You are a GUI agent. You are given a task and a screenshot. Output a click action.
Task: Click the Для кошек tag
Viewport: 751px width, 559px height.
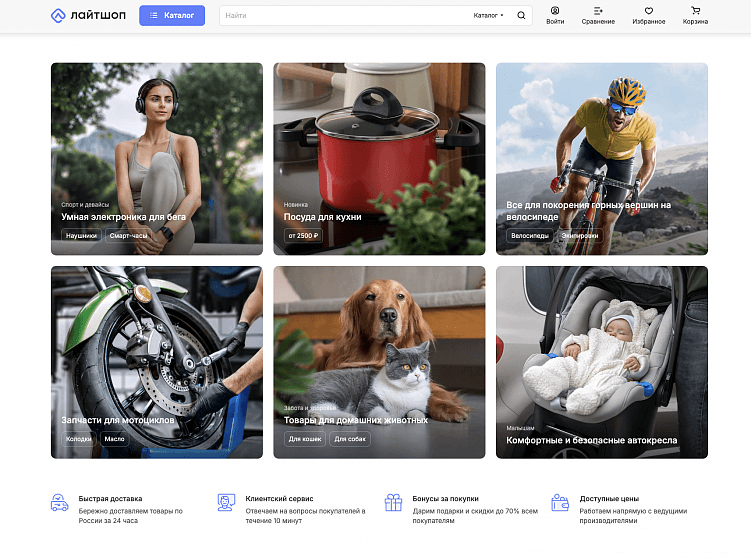click(305, 439)
